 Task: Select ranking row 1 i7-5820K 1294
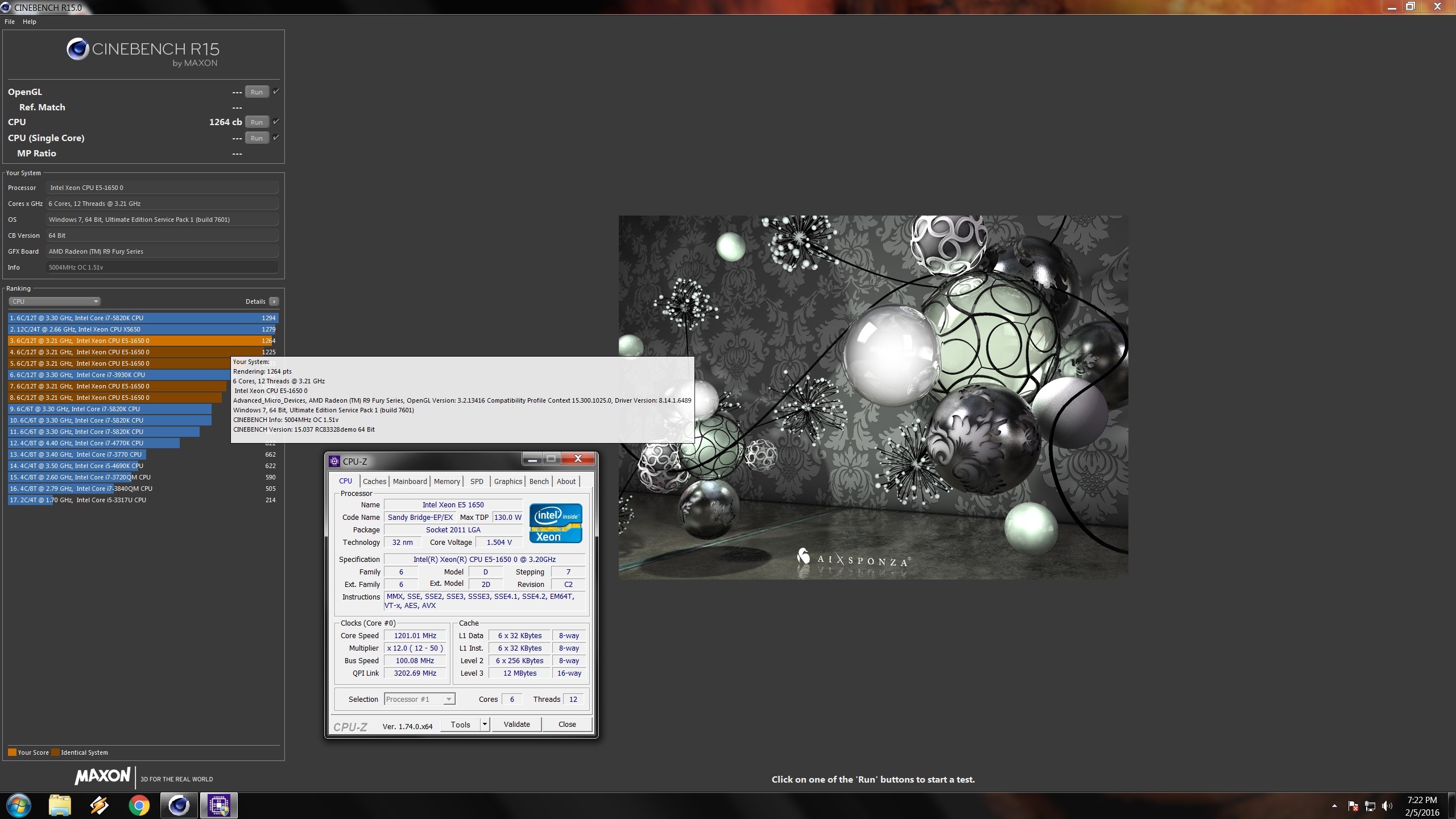coord(143,318)
